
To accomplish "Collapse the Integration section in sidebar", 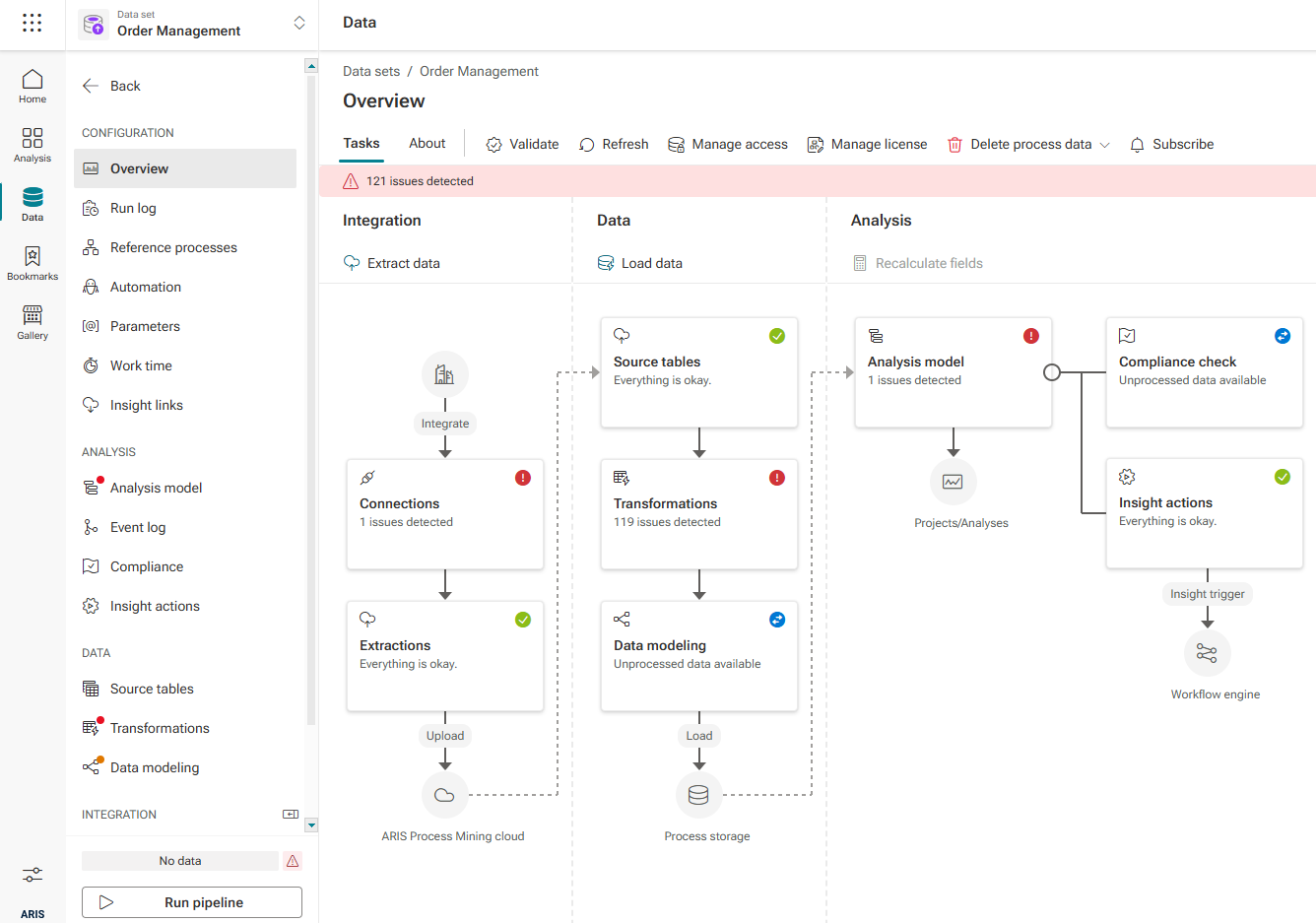I will coord(291,815).
